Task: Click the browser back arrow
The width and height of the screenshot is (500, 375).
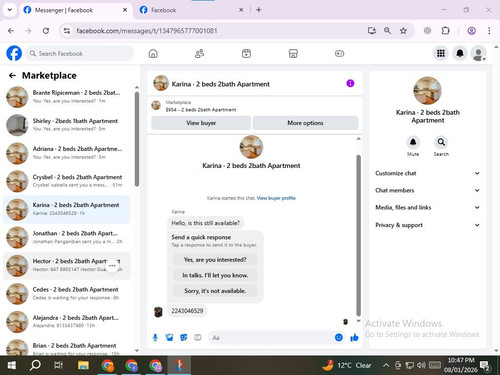Action: [11, 31]
